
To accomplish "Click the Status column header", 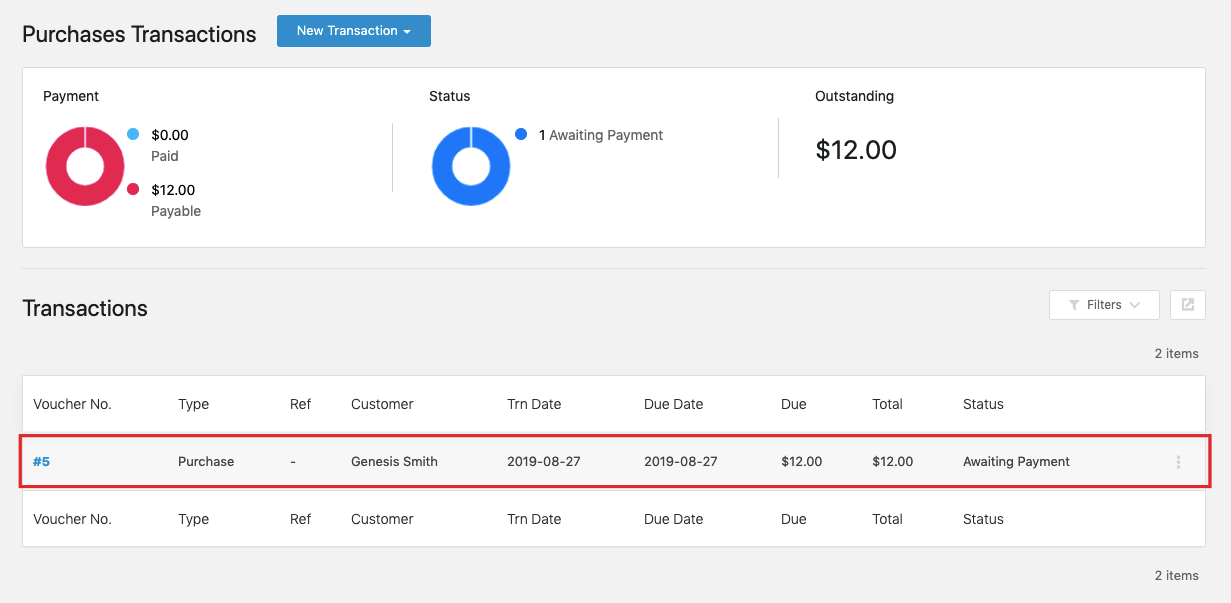I will [x=983, y=404].
